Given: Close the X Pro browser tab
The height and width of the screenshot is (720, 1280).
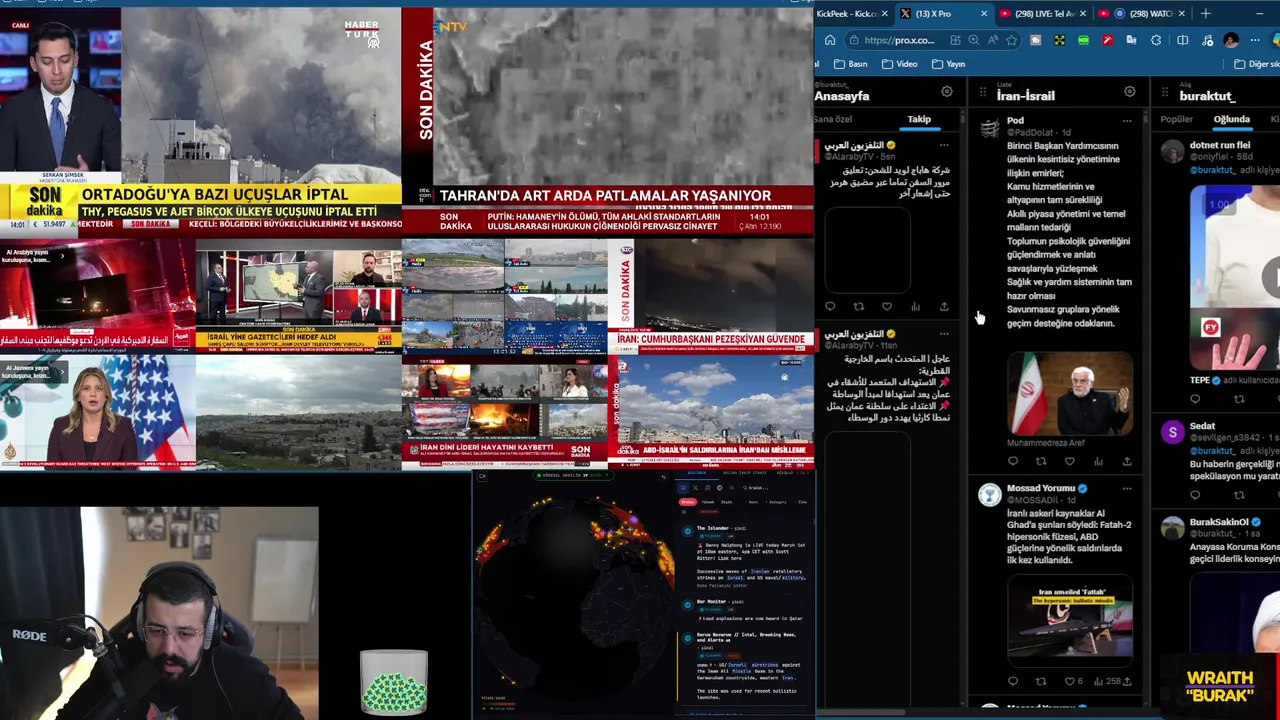Looking at the screenshot, I should (x=983, y=13).
